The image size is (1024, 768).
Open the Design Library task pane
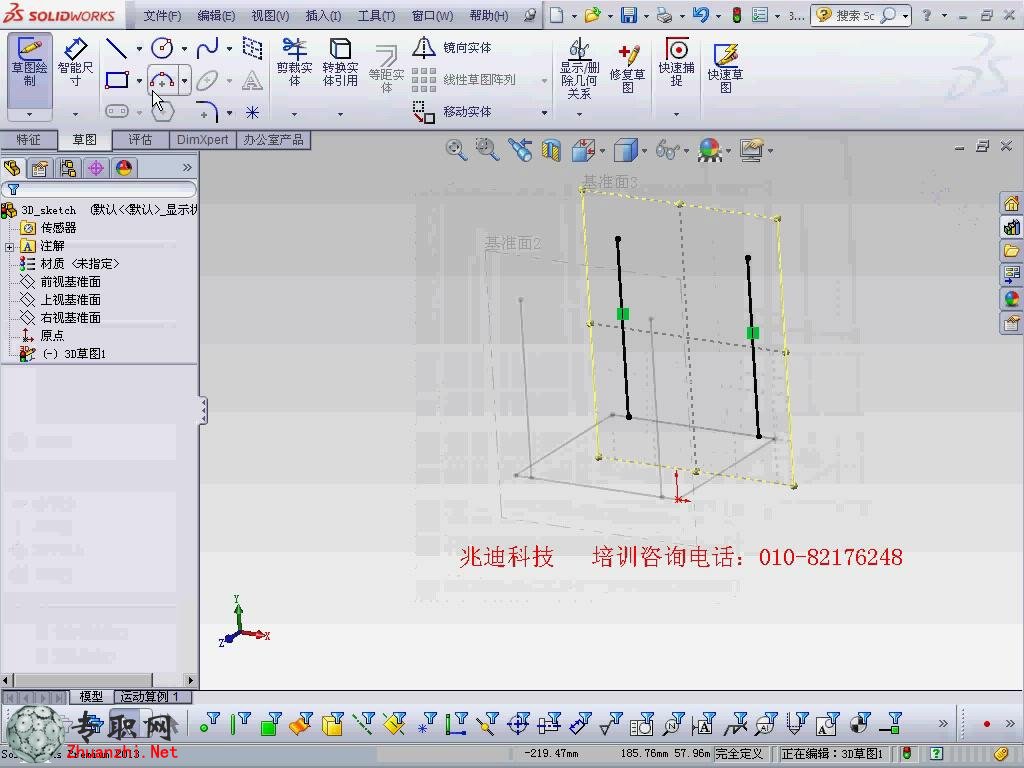point(1012,227)
